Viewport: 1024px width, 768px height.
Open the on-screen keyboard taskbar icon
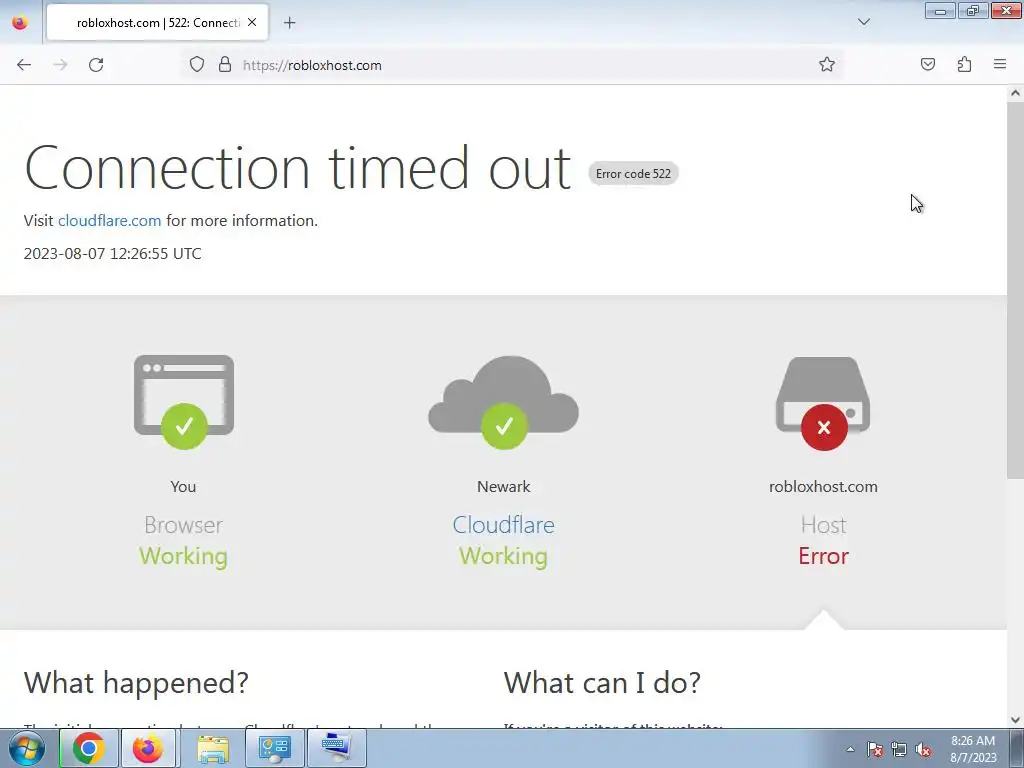pyautogui.click(x=336, y=748)
